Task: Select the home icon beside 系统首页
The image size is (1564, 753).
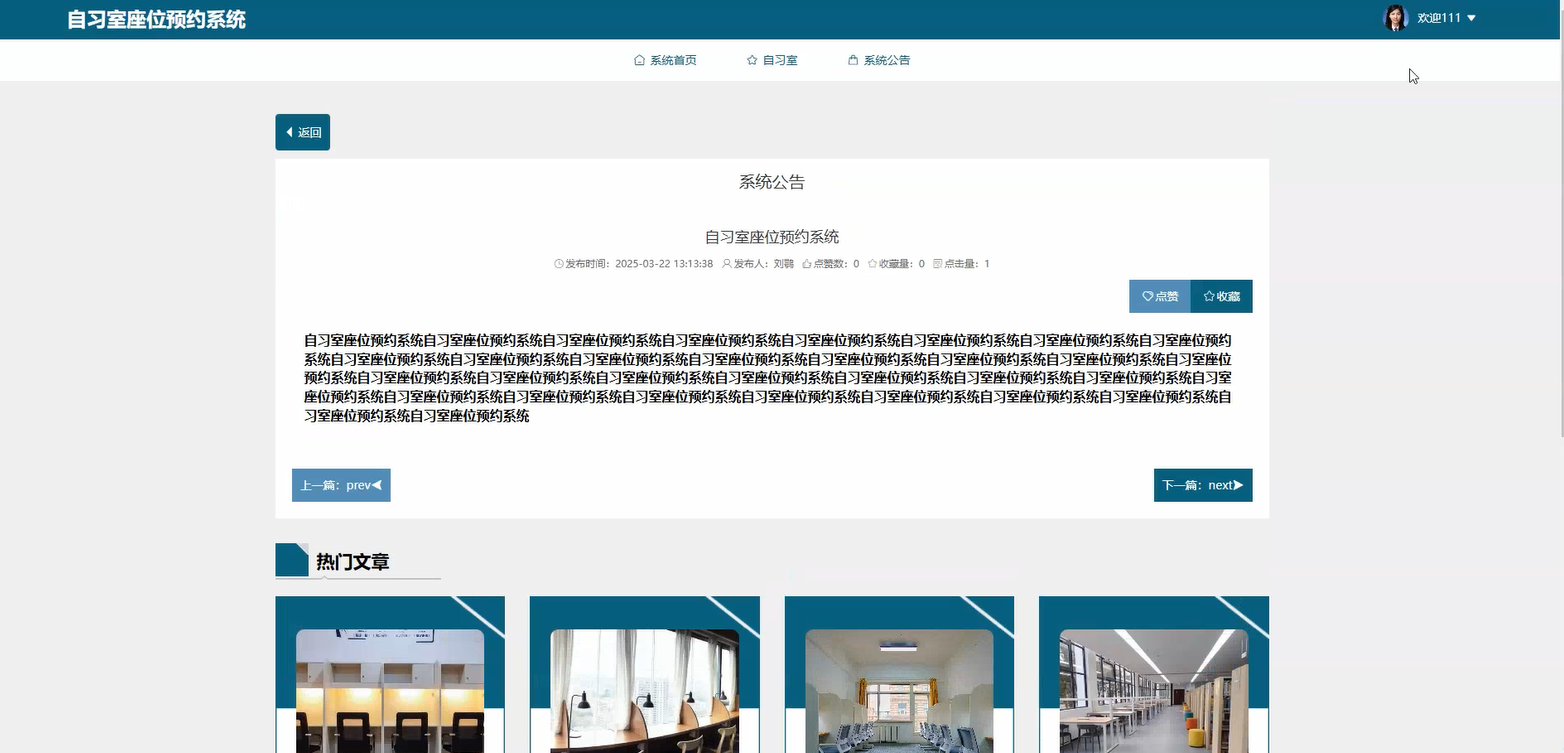Action: click(637, 60)
